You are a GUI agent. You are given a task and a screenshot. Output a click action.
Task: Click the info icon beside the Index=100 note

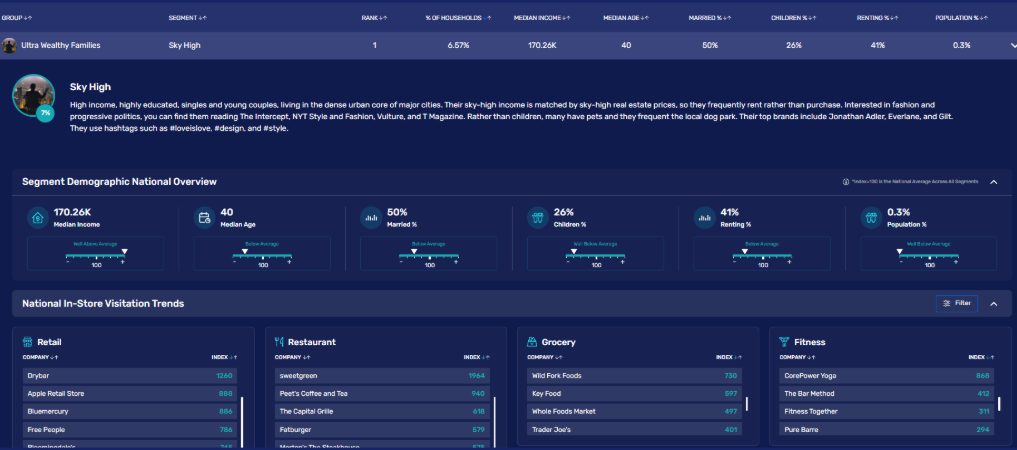click(846, 182)
